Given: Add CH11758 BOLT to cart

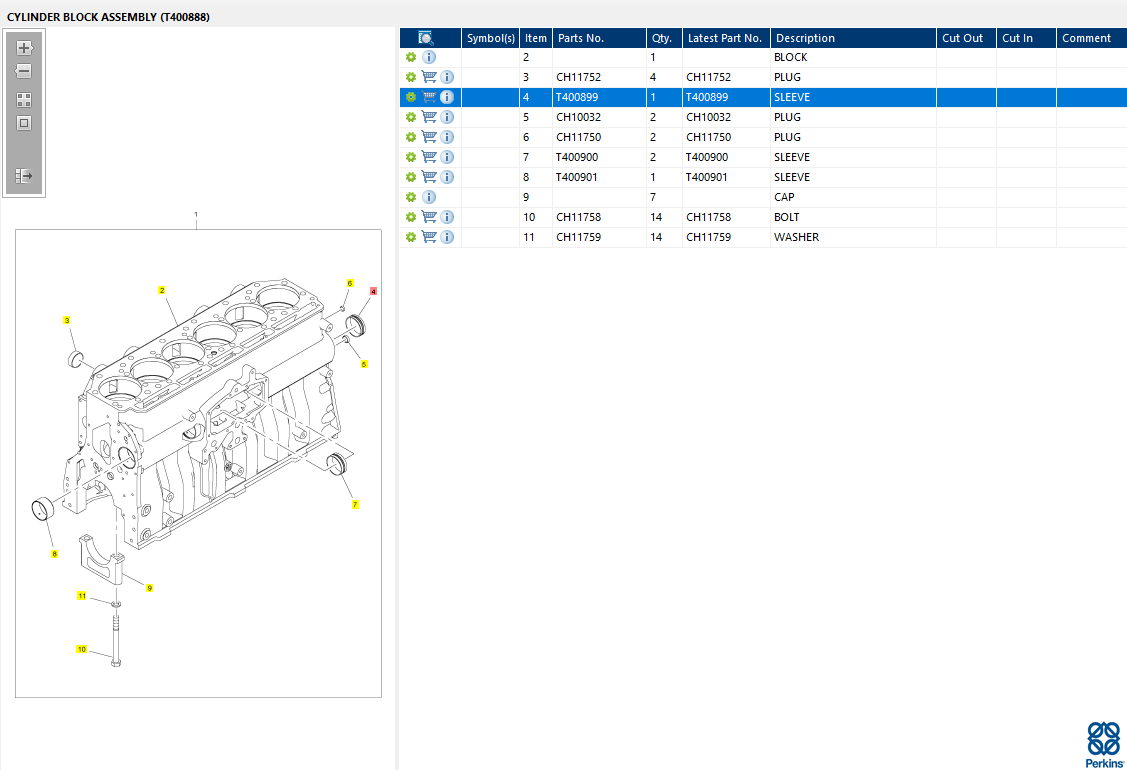Looking at the screenshot, I should point(429,217).
